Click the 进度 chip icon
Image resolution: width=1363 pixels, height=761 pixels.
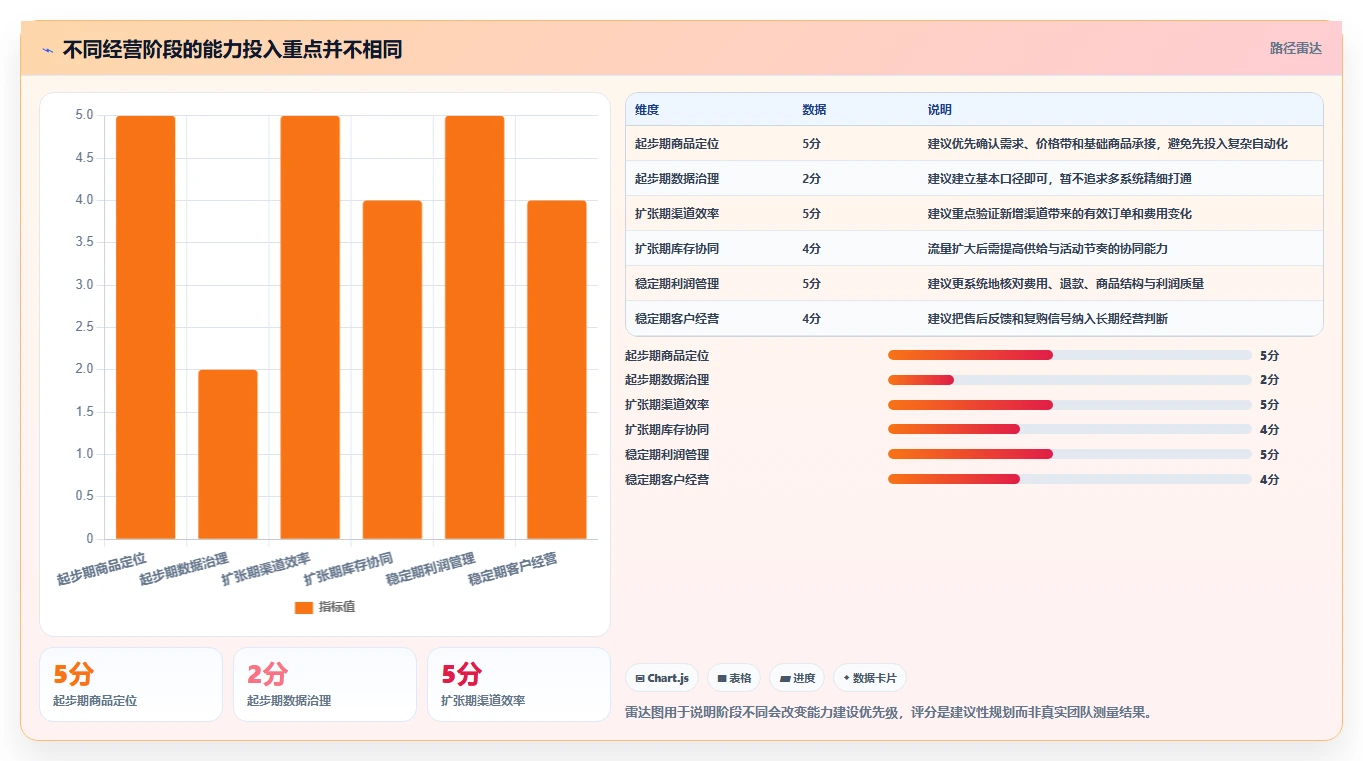[x=786, y=678]
